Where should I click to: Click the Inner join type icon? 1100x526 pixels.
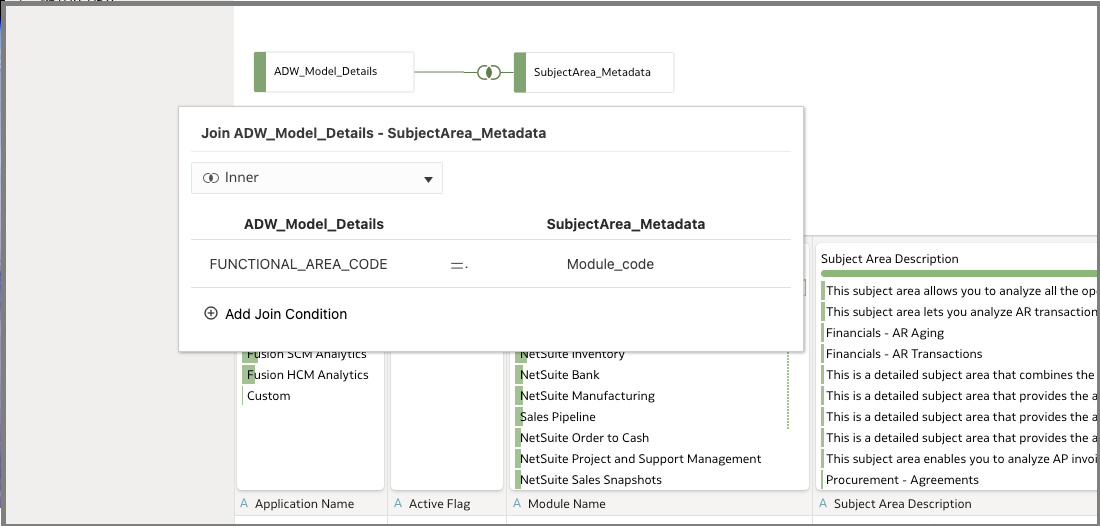click(x=211, y=178)
